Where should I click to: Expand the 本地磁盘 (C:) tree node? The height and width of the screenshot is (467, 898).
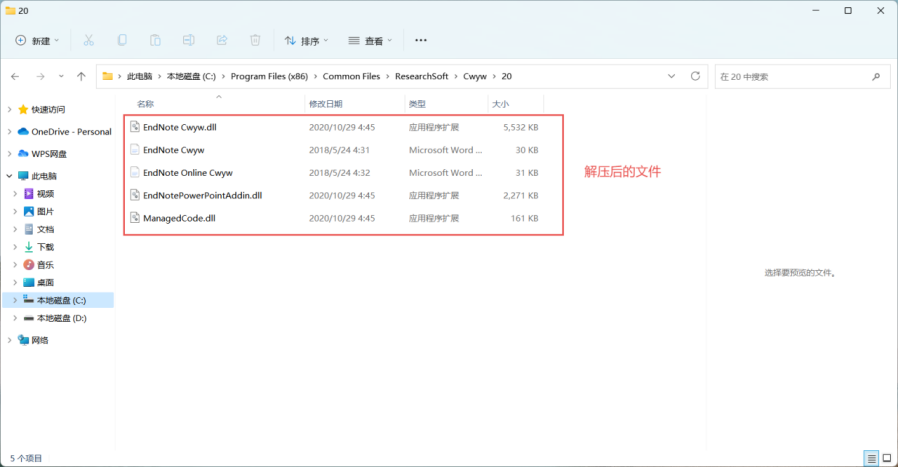[15, 300]
